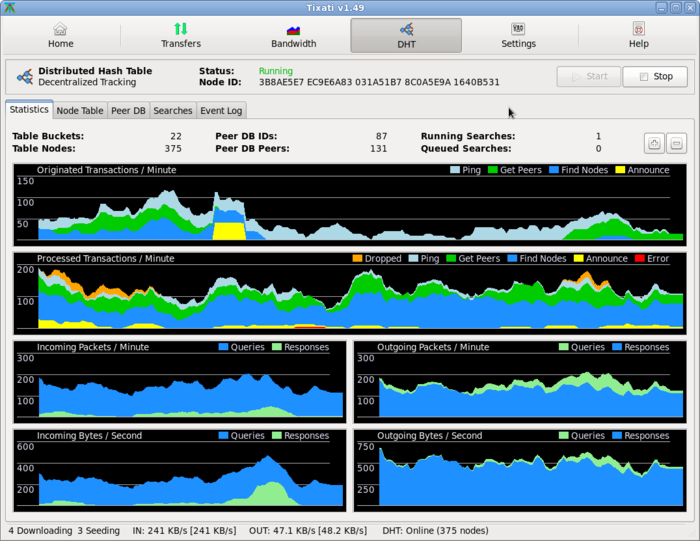Stop the DHT service
Image resolution: width=700 pixels, height=541 pixels.
click(x=655, y=77)
